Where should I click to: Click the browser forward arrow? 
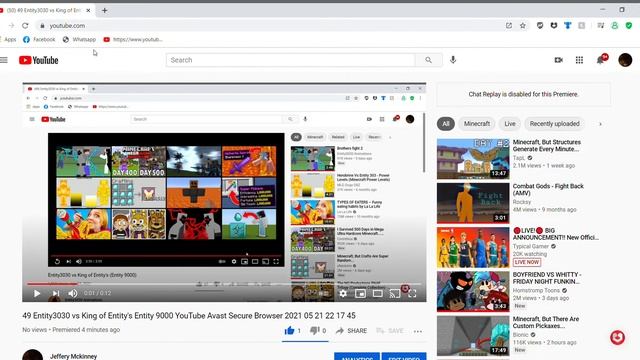click(11, 25)
